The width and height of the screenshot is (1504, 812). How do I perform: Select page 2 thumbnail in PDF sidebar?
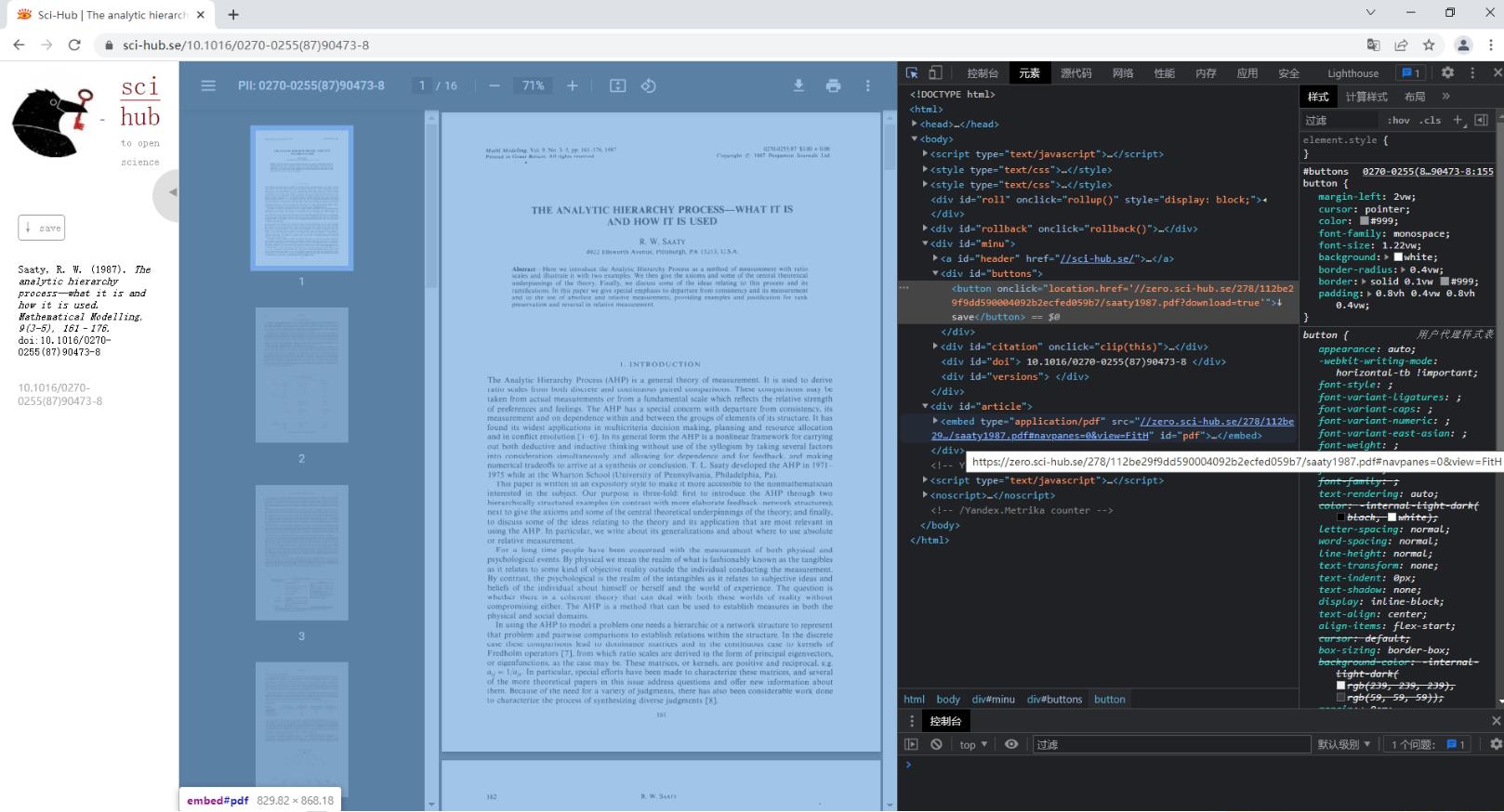(301, 374)
